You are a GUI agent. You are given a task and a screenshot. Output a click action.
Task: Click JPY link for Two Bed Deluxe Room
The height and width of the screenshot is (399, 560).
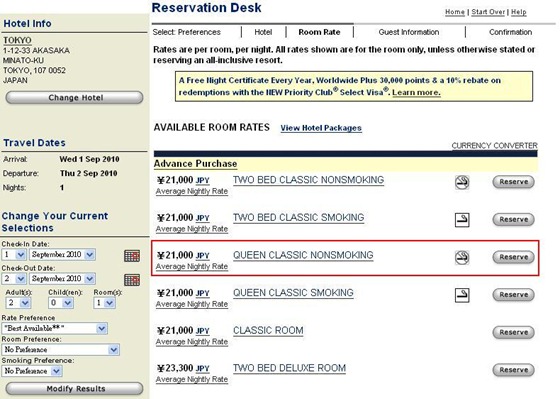(202, 369)
